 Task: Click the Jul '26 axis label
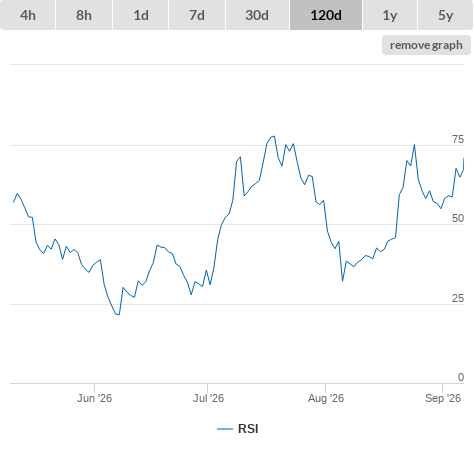pos(208,398)
